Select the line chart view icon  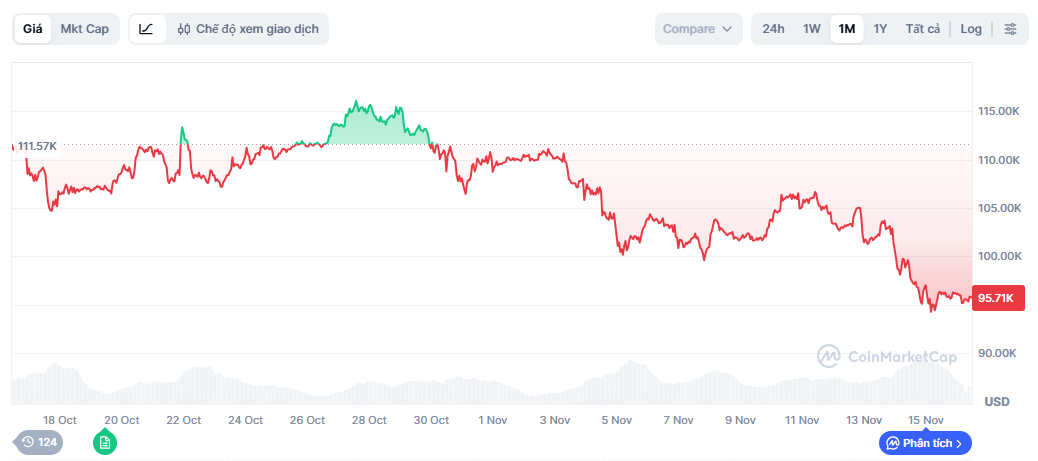click(147, 29)
